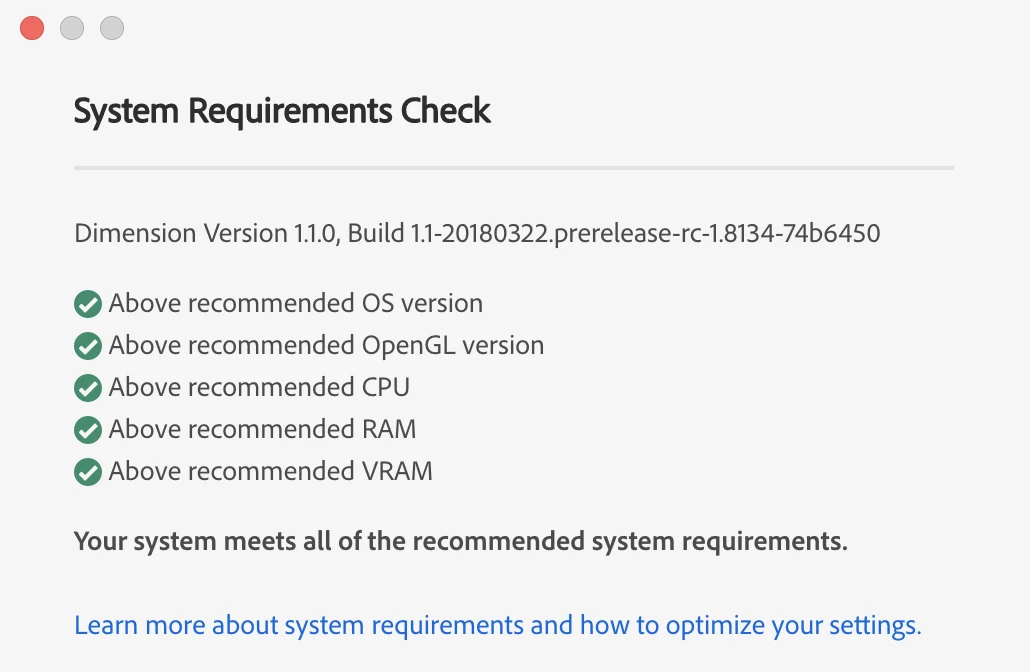This screenshot has width=1030, height=672.
Task: Click the green checkmark for VRAM
Action: tap(88, 472)
